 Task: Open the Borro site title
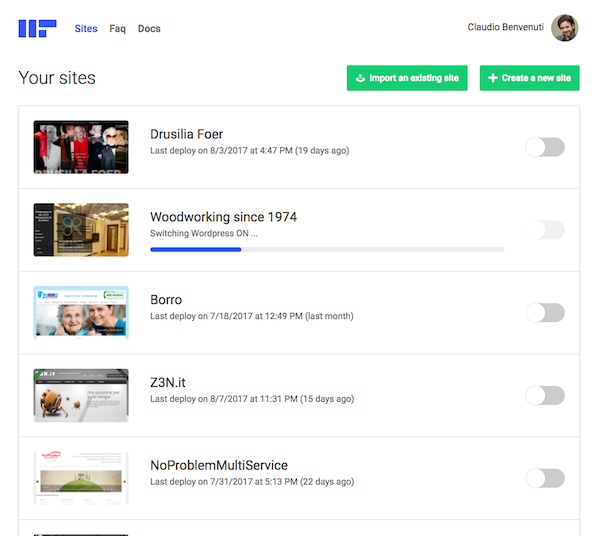(x=166, y=300)
